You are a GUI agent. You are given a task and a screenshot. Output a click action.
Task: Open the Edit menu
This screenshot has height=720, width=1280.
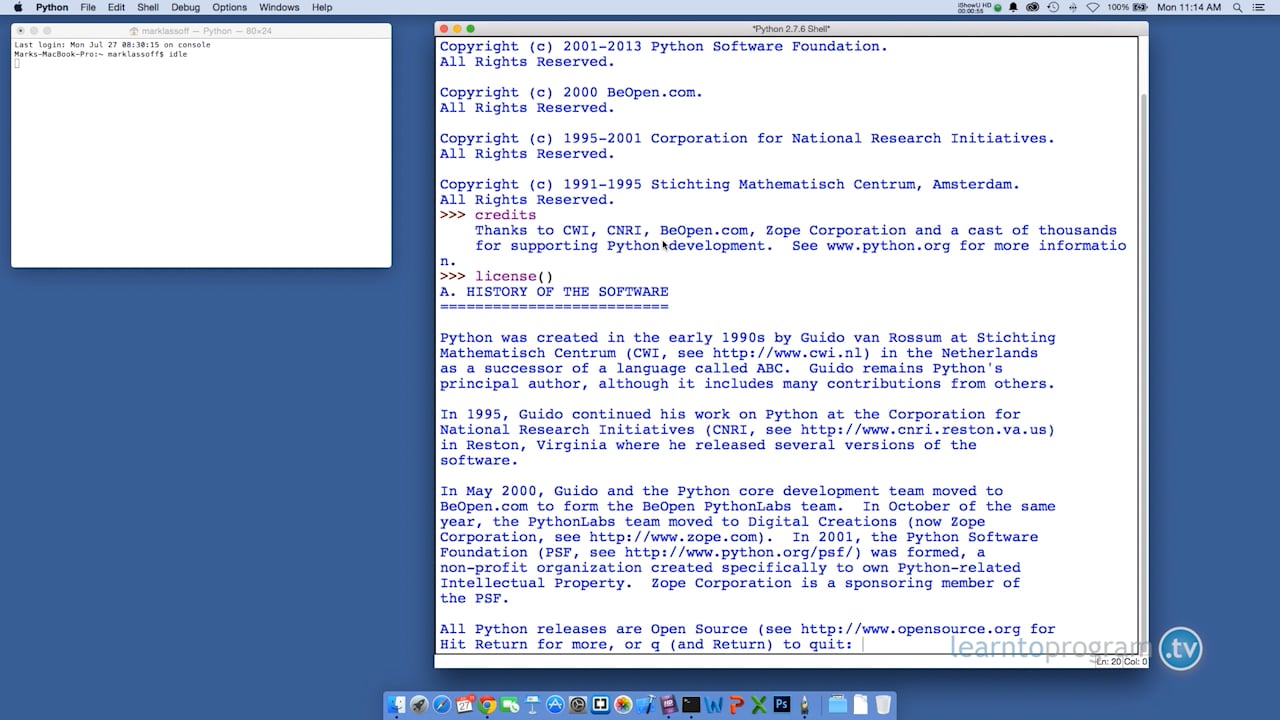coord(117,7)
